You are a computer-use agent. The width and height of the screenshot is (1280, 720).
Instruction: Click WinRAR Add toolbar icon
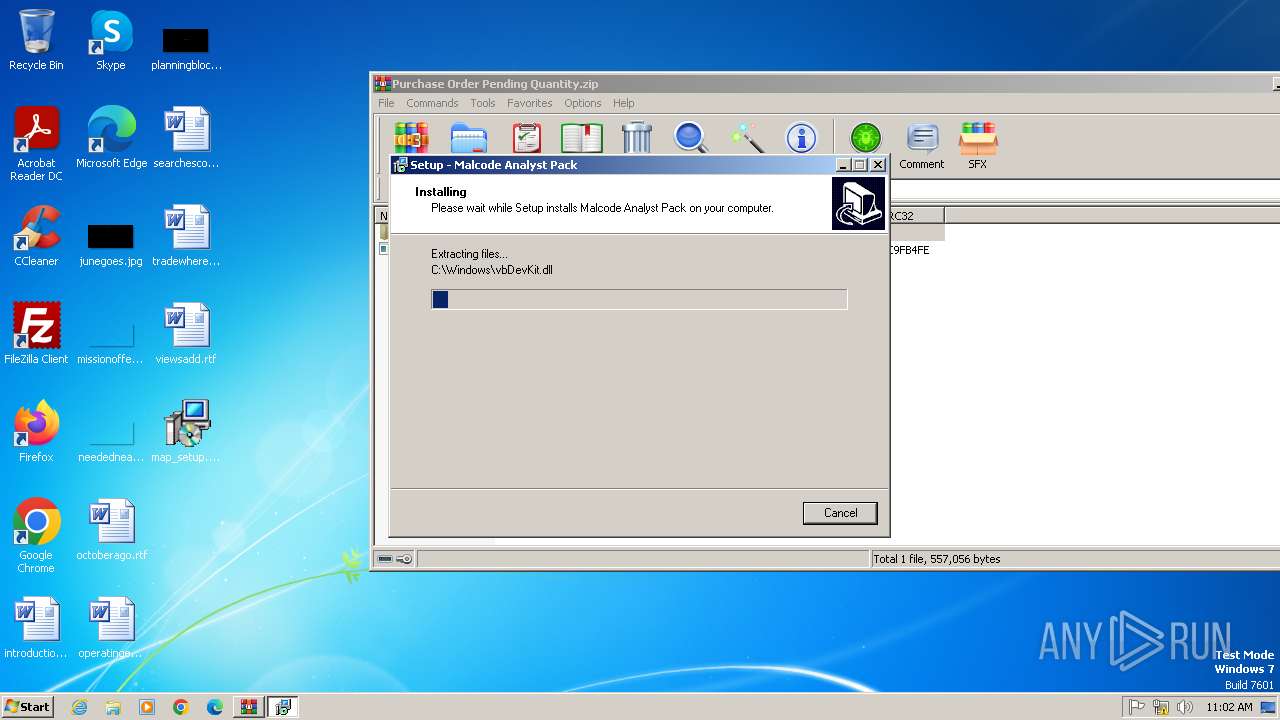(411, 138)
